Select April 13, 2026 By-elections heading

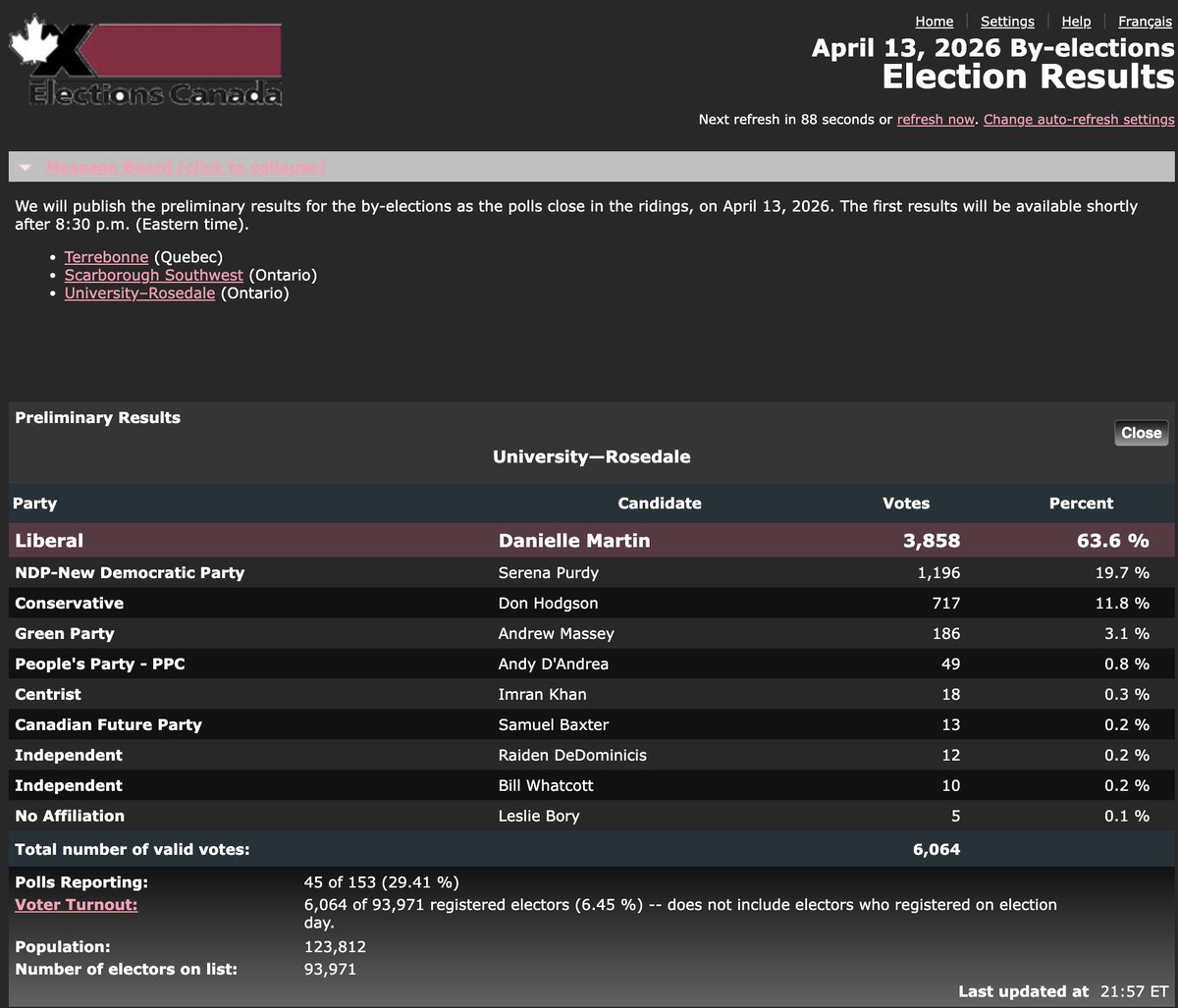pos(993,48)
